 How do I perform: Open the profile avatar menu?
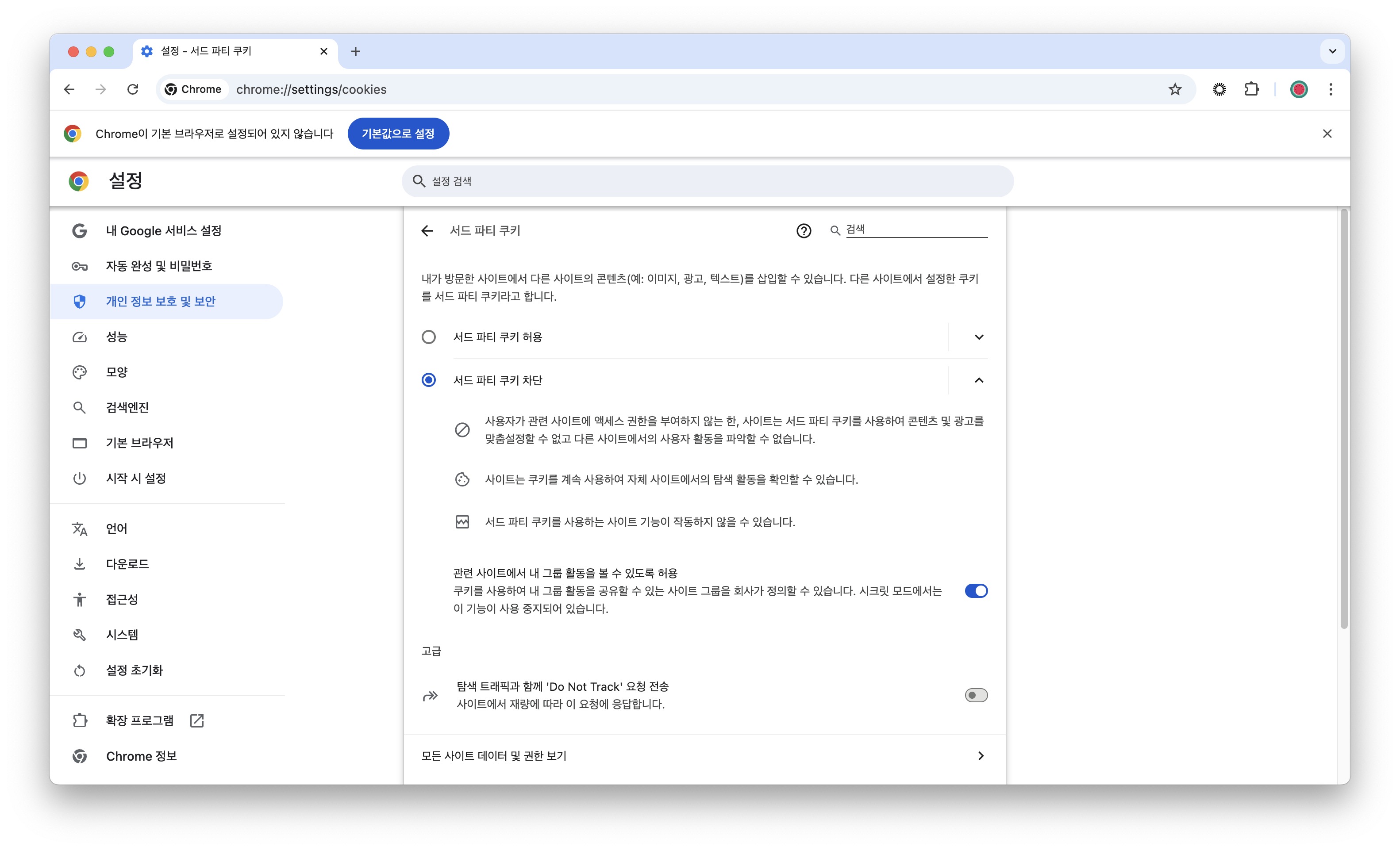coord(1299,89)
